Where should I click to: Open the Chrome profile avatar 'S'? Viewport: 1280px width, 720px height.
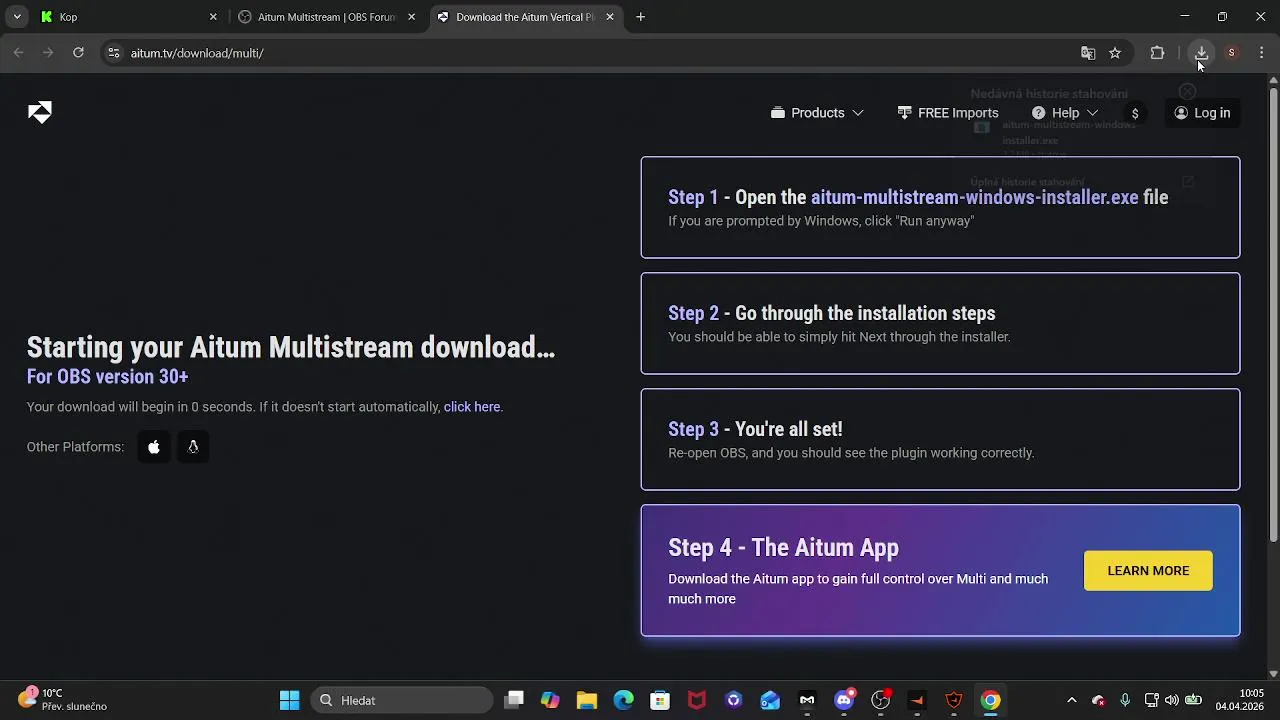(x=1231, y=53)
